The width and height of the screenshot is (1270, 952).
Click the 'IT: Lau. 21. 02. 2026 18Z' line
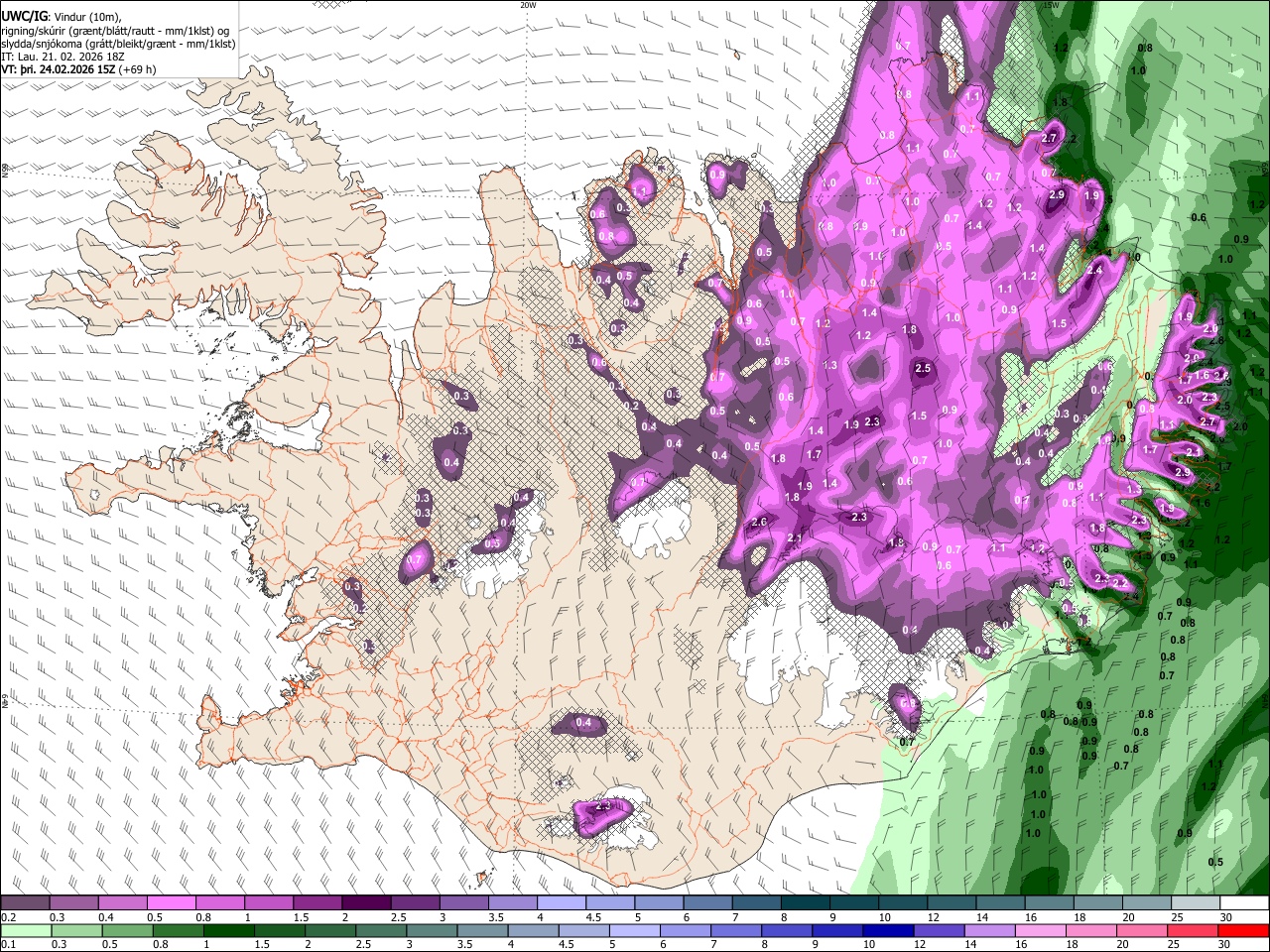point(63,57)
